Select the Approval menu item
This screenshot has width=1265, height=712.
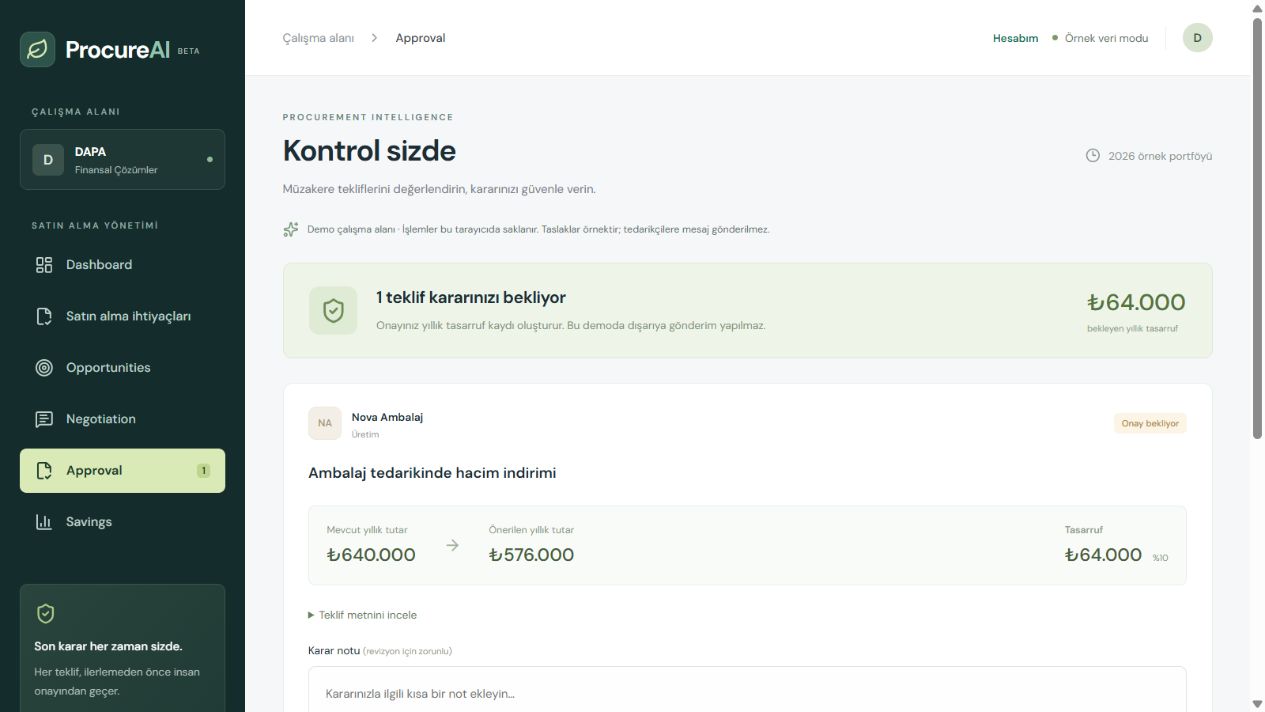122,471
